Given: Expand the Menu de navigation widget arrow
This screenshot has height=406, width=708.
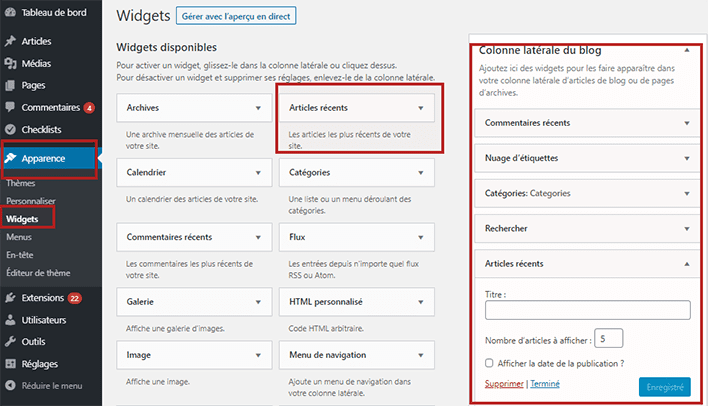Looking at the screenshot, I should 420,355.
